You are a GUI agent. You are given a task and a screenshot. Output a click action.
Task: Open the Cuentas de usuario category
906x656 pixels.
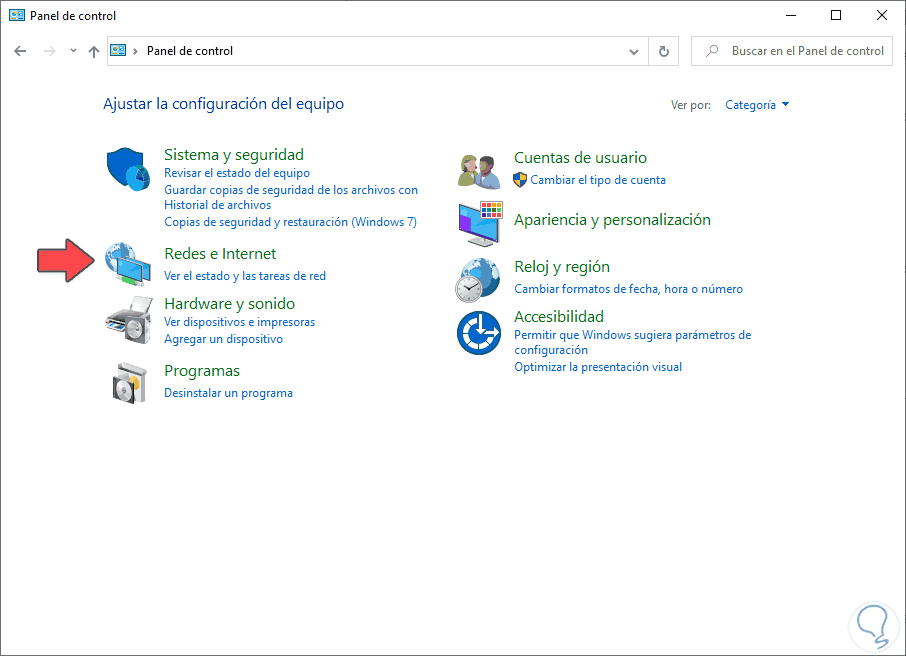pos(580,157)
